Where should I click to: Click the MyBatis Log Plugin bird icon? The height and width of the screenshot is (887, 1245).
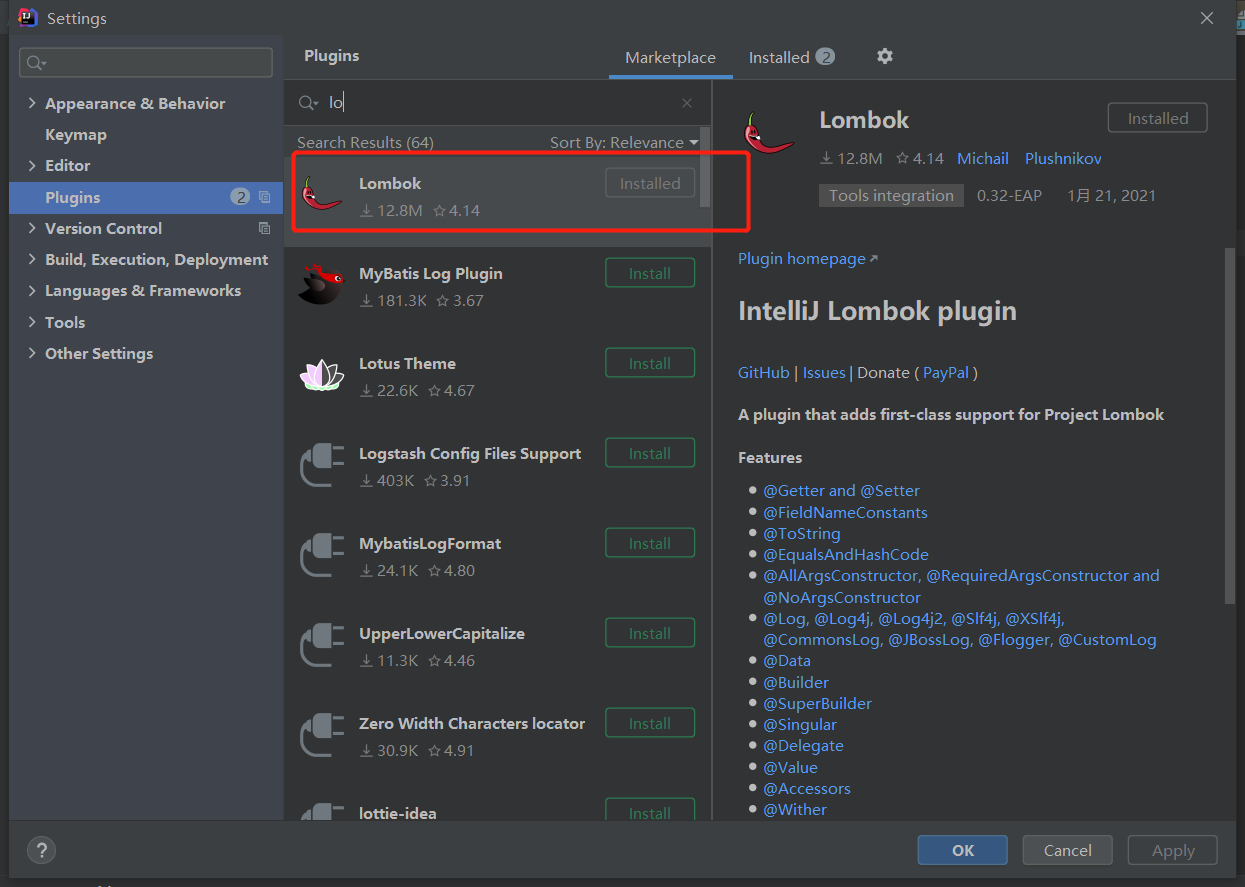click(x=322, y=285)
